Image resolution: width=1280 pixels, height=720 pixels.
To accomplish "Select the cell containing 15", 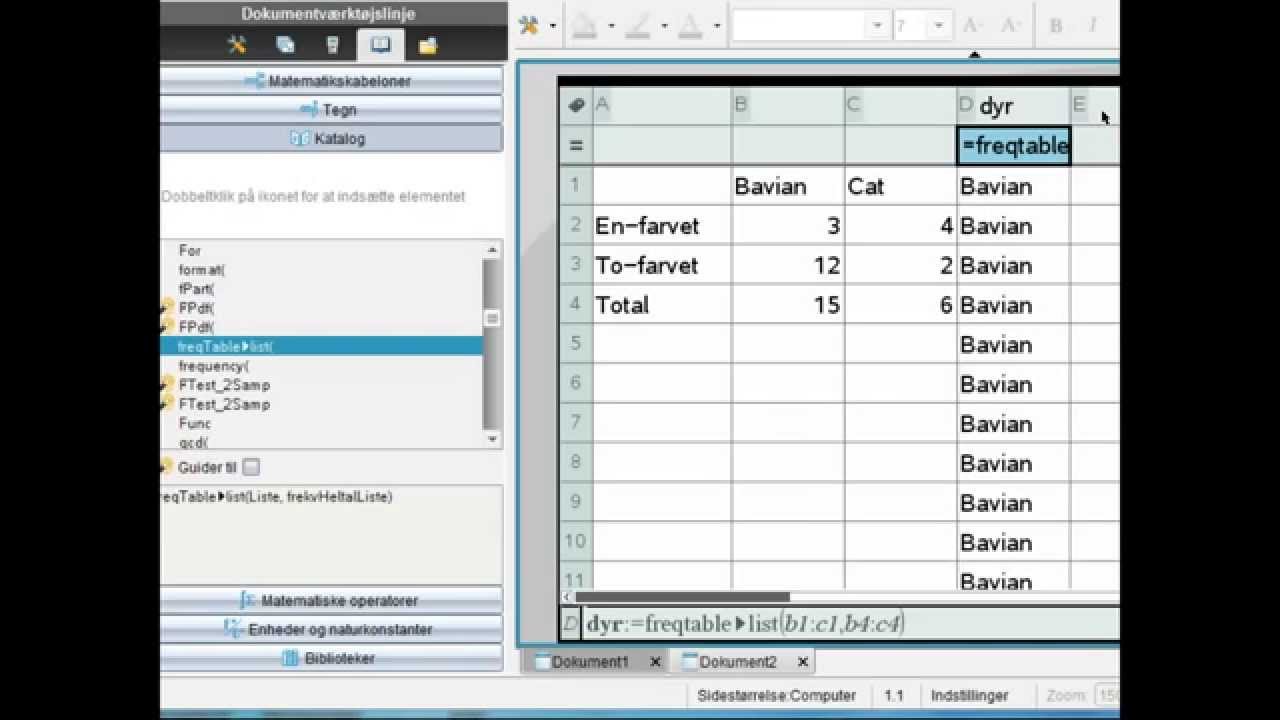I will (788, 305).
